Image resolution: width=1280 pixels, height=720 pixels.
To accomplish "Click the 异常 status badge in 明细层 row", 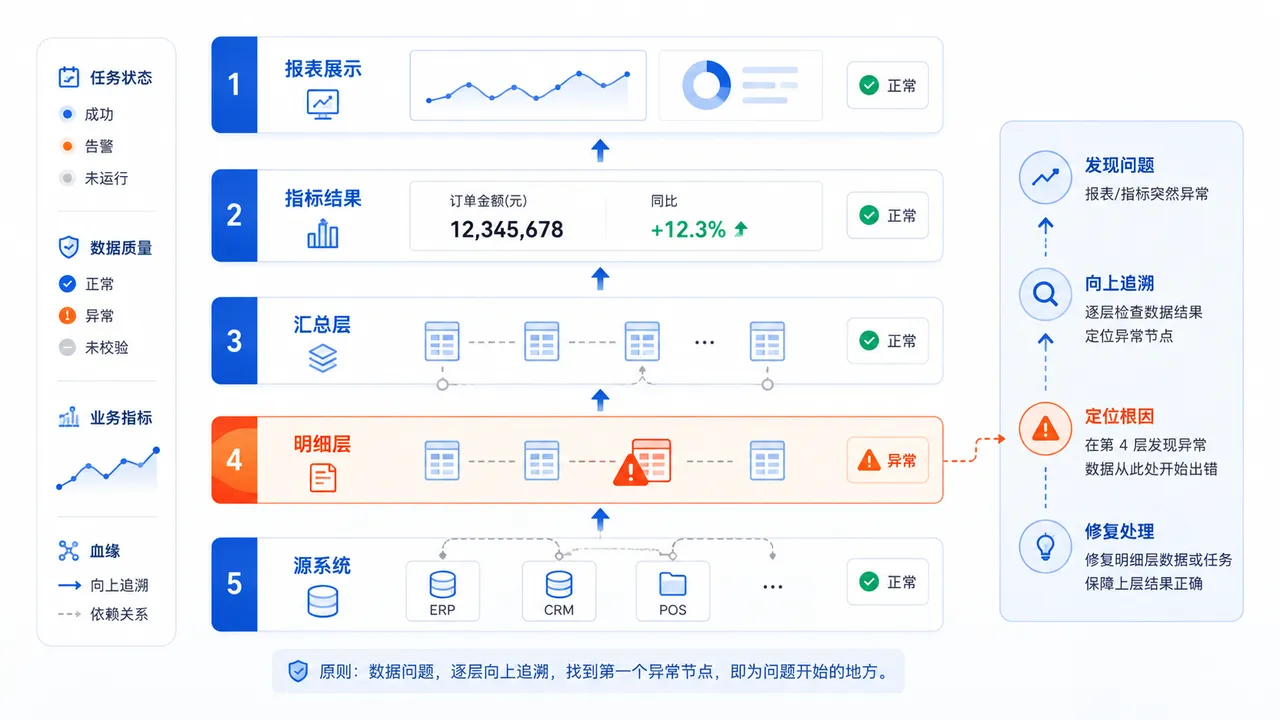I will 888,461.
